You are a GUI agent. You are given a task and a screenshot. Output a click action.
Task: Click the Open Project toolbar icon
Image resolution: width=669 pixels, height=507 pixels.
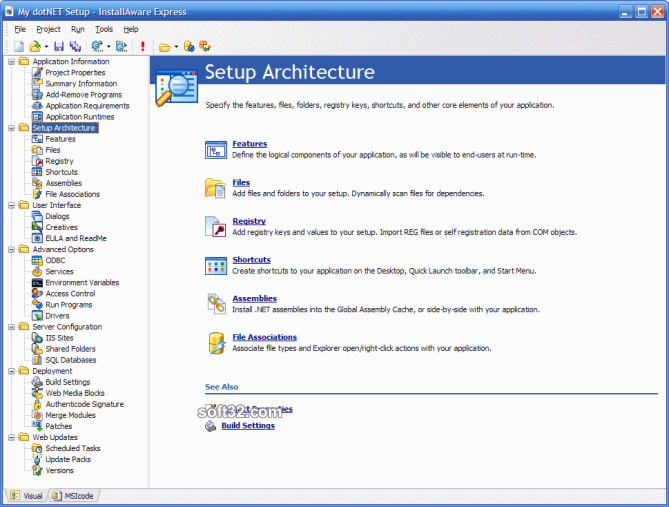[x=35, y=46]
